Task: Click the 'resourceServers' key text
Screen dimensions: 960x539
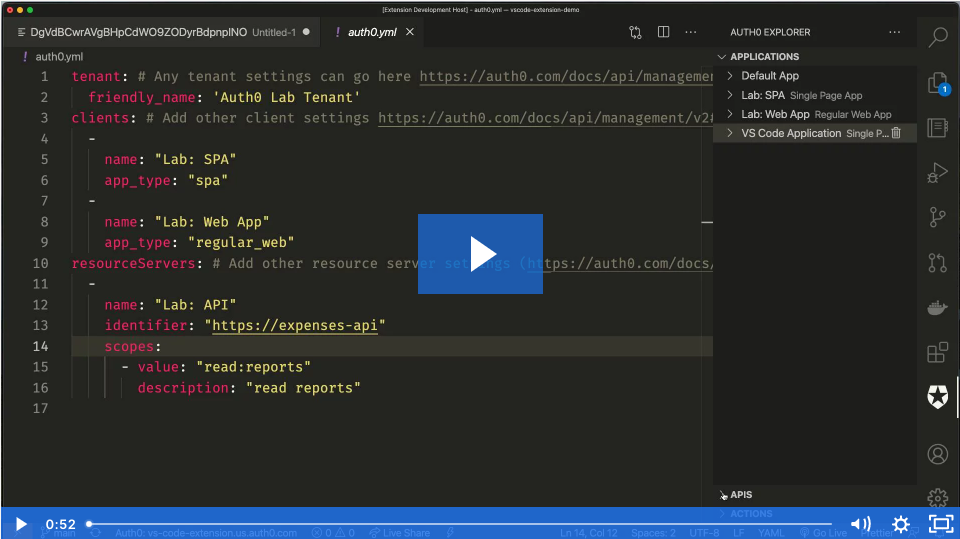Action: click(x=133, y=263)
